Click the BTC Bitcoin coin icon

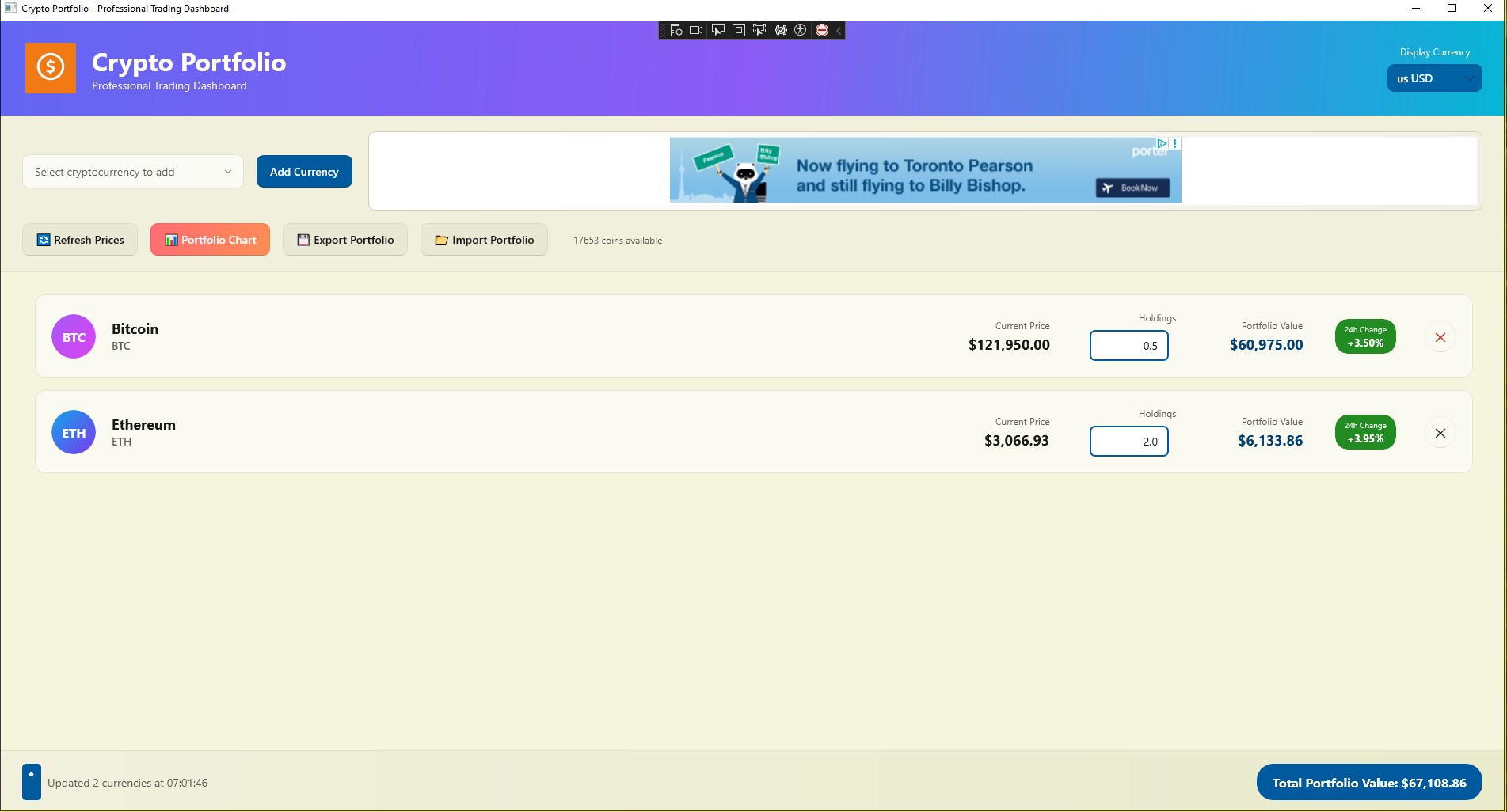[73, 336]
